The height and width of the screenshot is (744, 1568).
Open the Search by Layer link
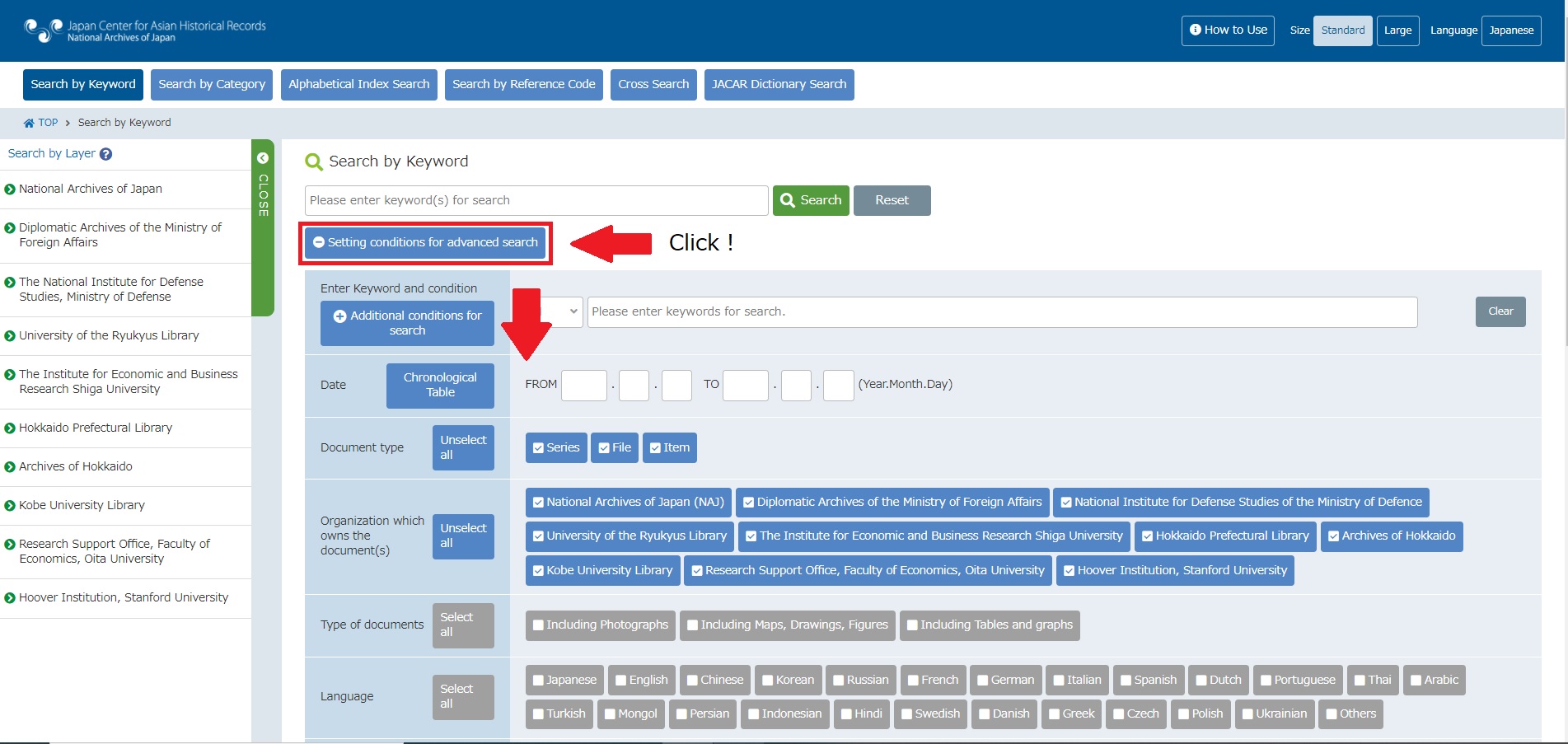pyautogui.click(x=52, y=154)
